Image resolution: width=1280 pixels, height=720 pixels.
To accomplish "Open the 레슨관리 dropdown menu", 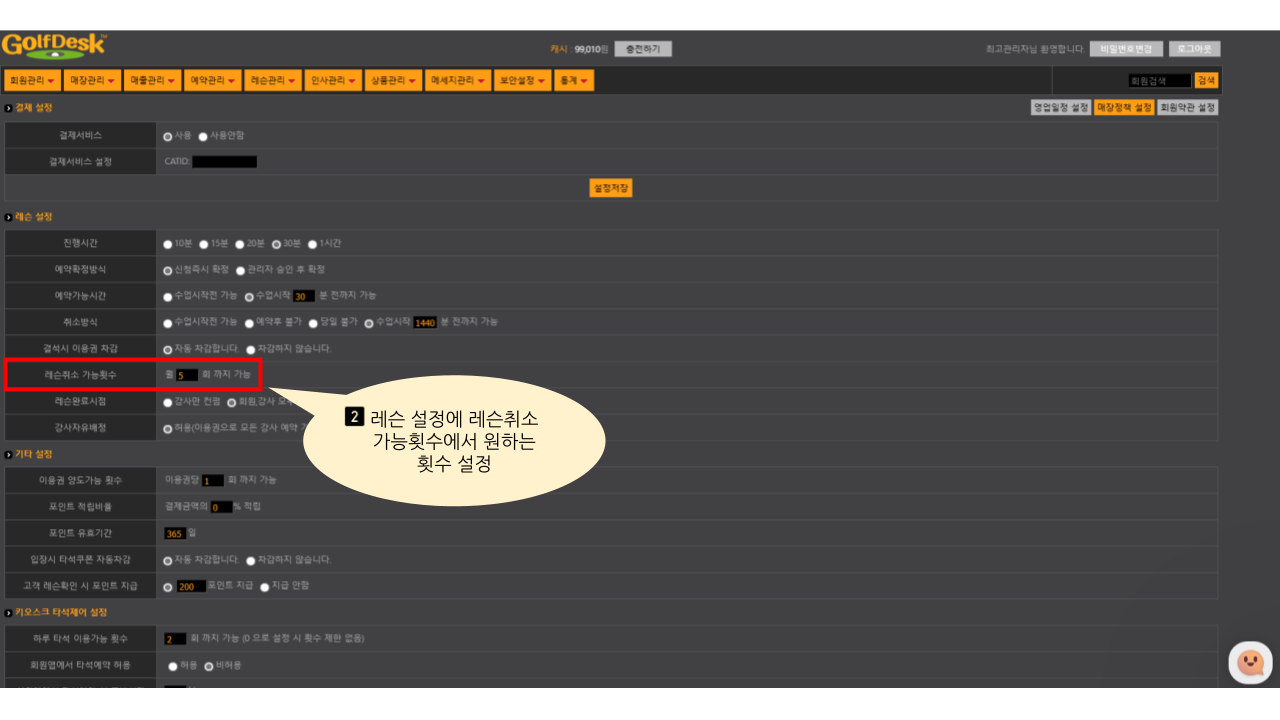I will pyautogui.click(x=274, y=80).
